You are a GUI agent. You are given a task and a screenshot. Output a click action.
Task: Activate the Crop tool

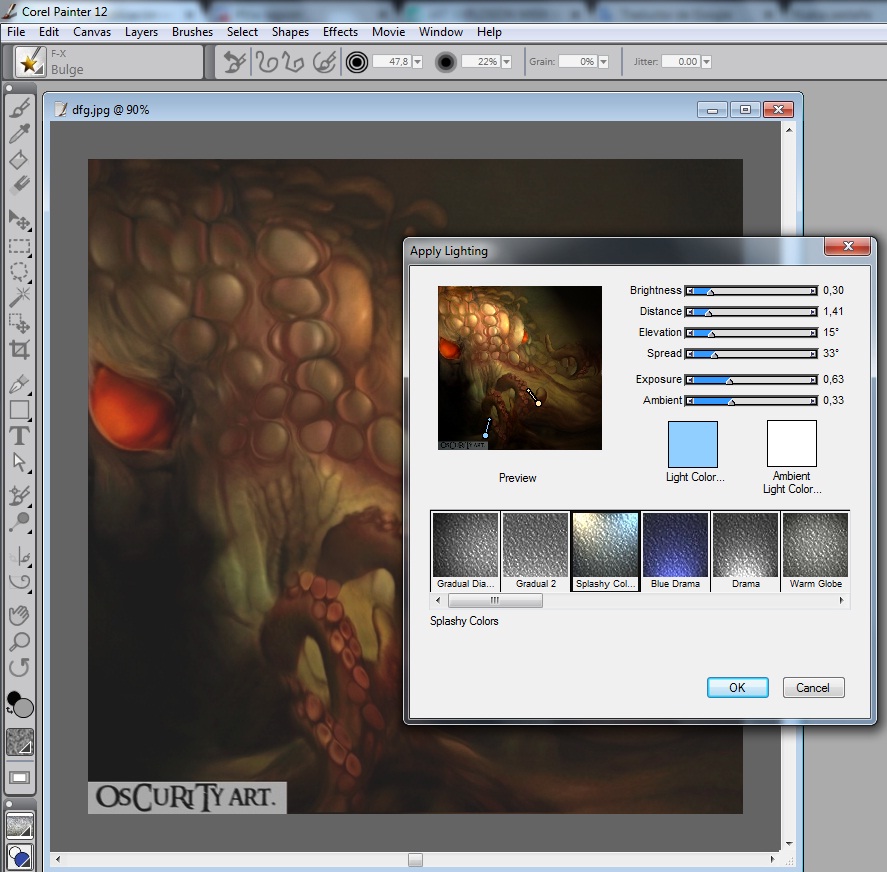(x=19, y=349)
